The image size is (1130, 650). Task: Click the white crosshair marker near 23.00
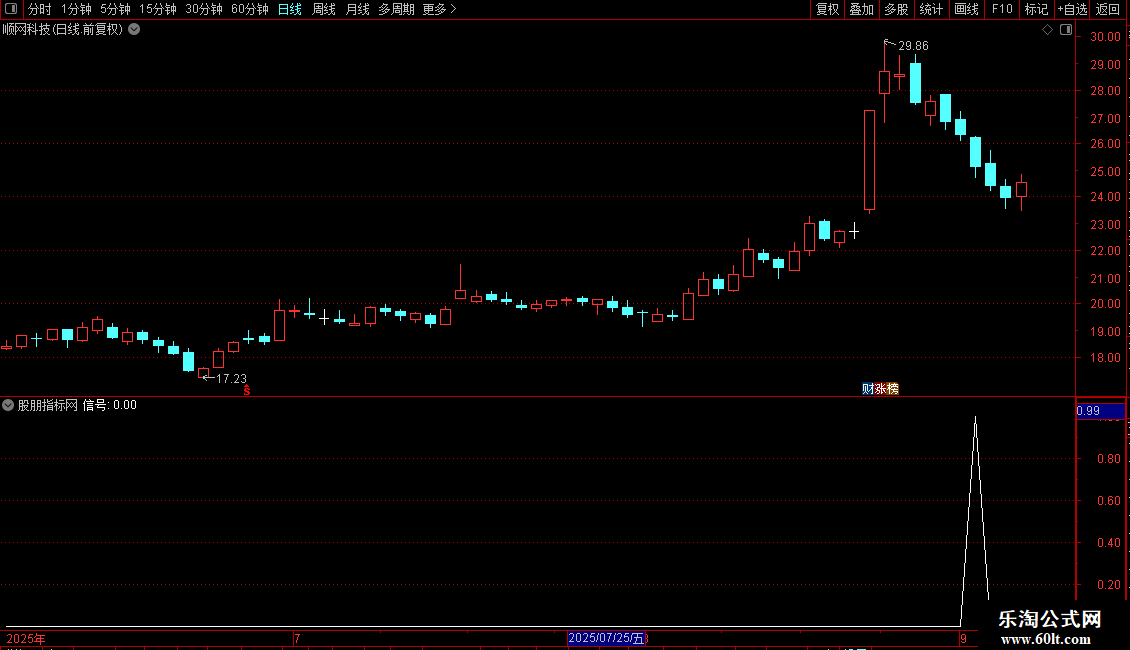point(854,231)
